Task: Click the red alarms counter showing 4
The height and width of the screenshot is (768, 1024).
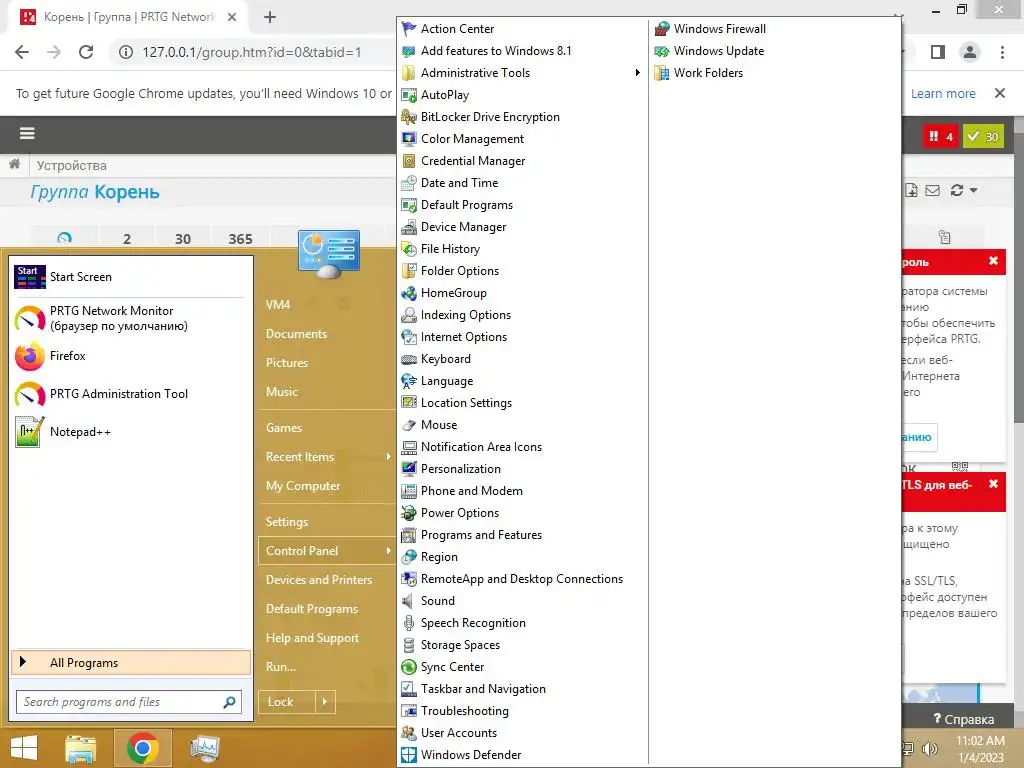Action: 940,136
